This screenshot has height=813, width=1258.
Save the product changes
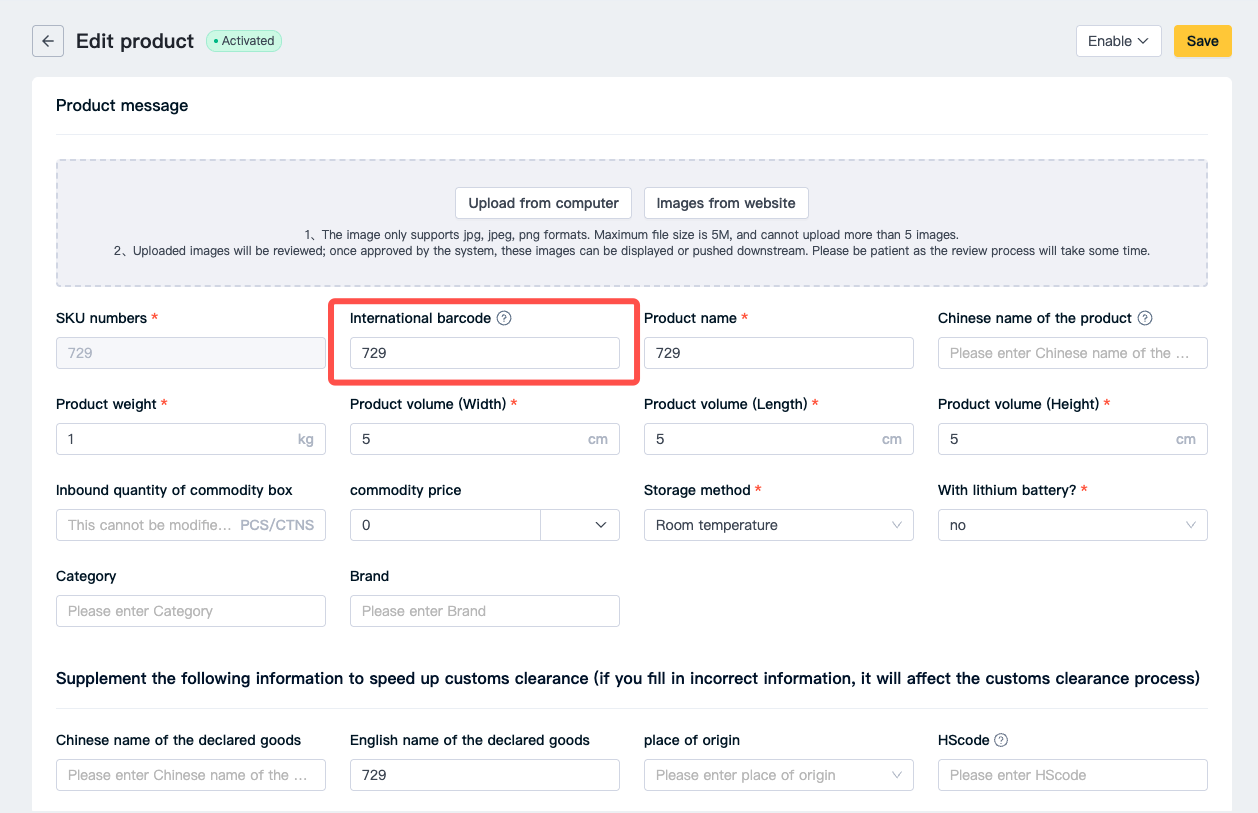pos(1202,41)
